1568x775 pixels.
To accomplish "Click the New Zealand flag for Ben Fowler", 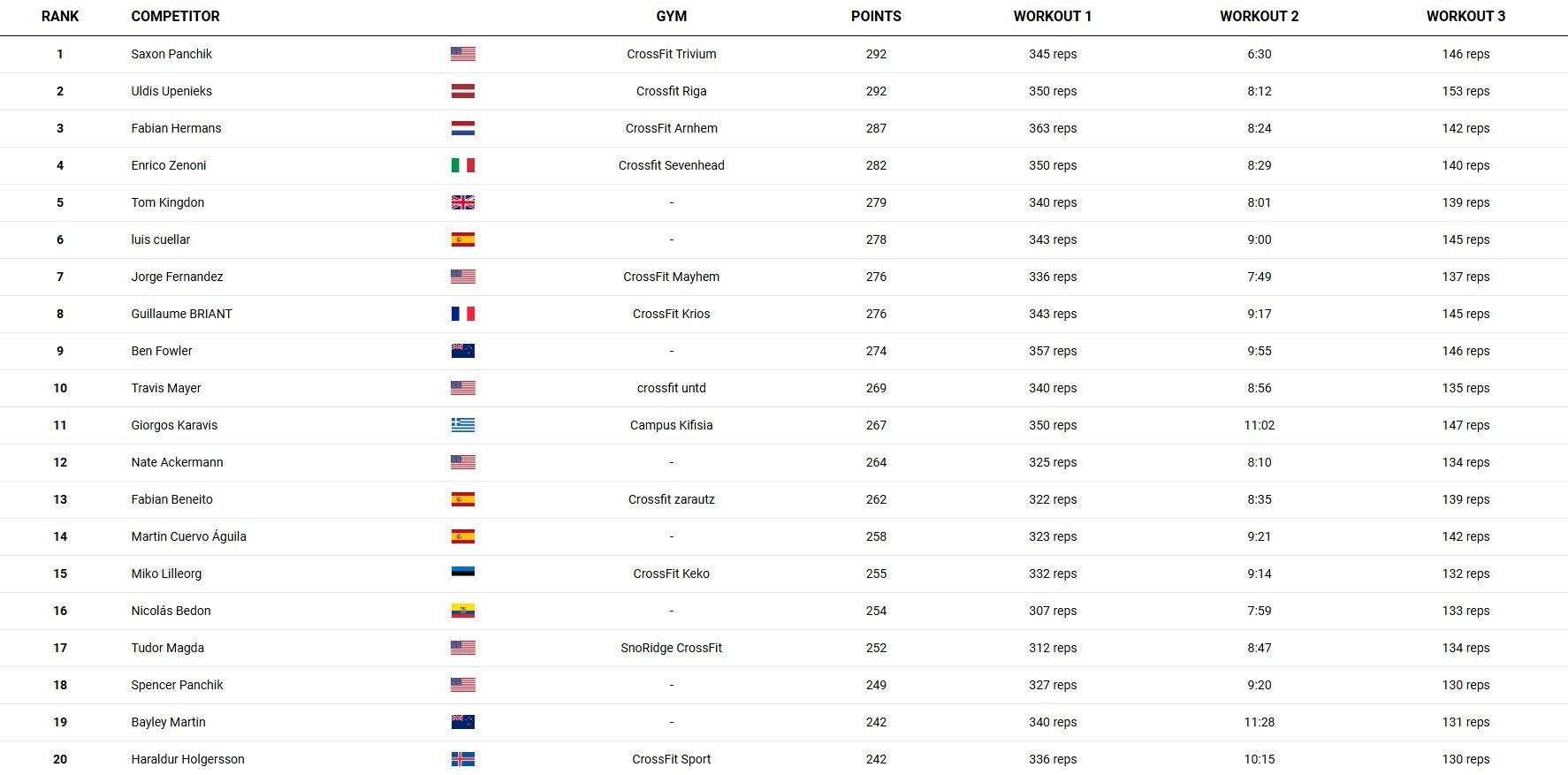I will pyautogui.click(x=462, y=351).
